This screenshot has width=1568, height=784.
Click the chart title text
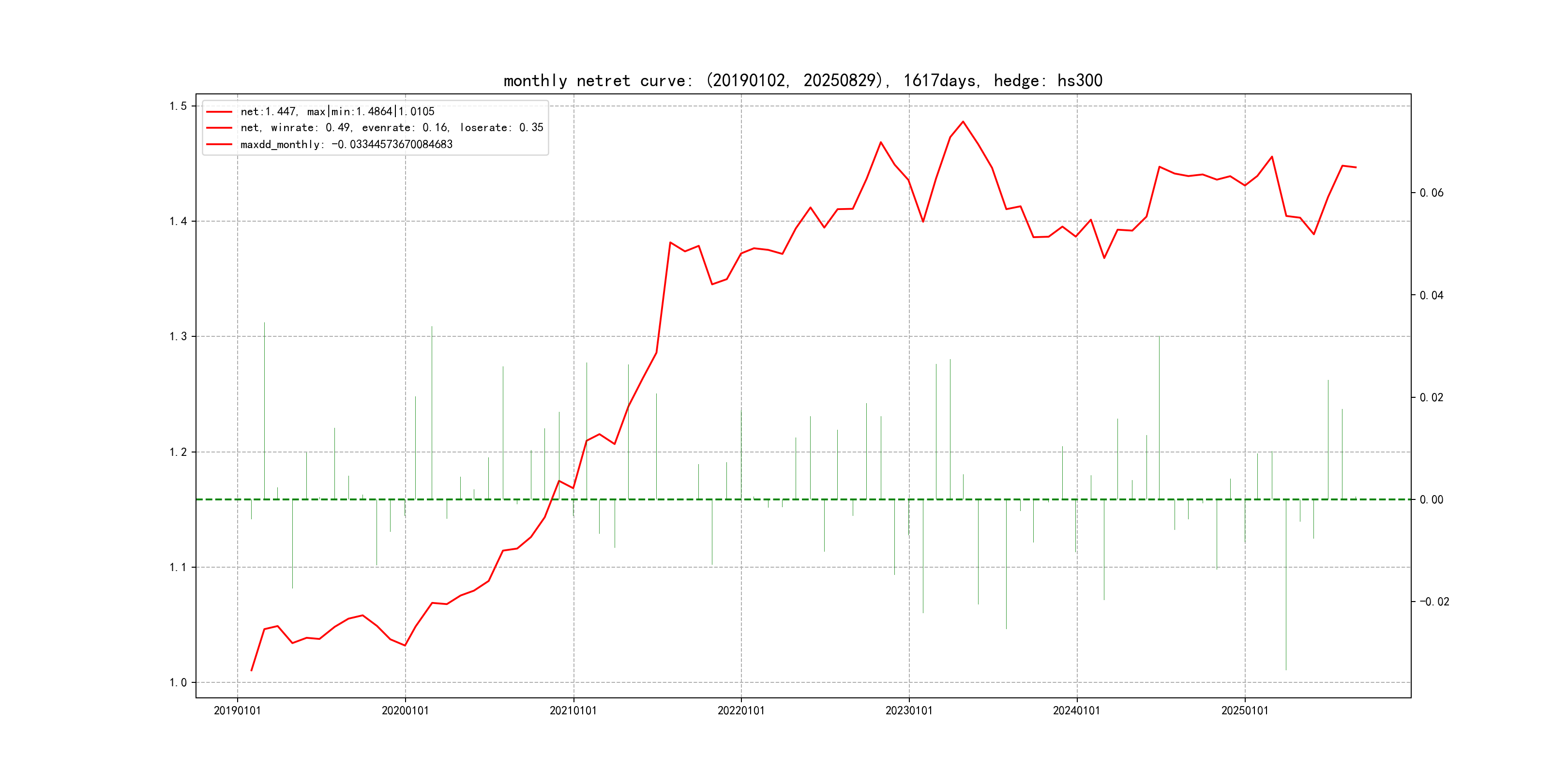click(802, 80)
